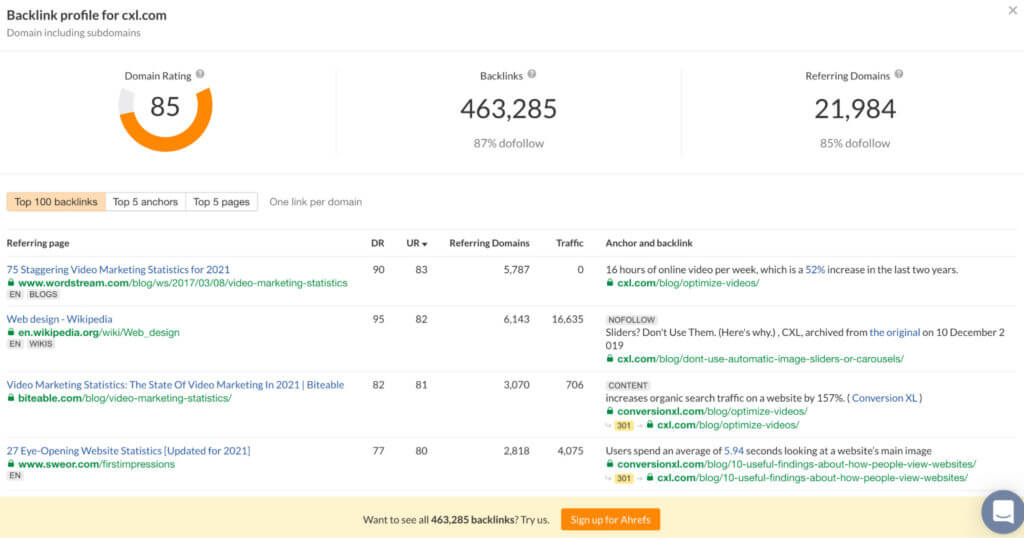The image size is (1024, 538).
Task: Click the 4,075 traffic value
Action: click(570, 451)
